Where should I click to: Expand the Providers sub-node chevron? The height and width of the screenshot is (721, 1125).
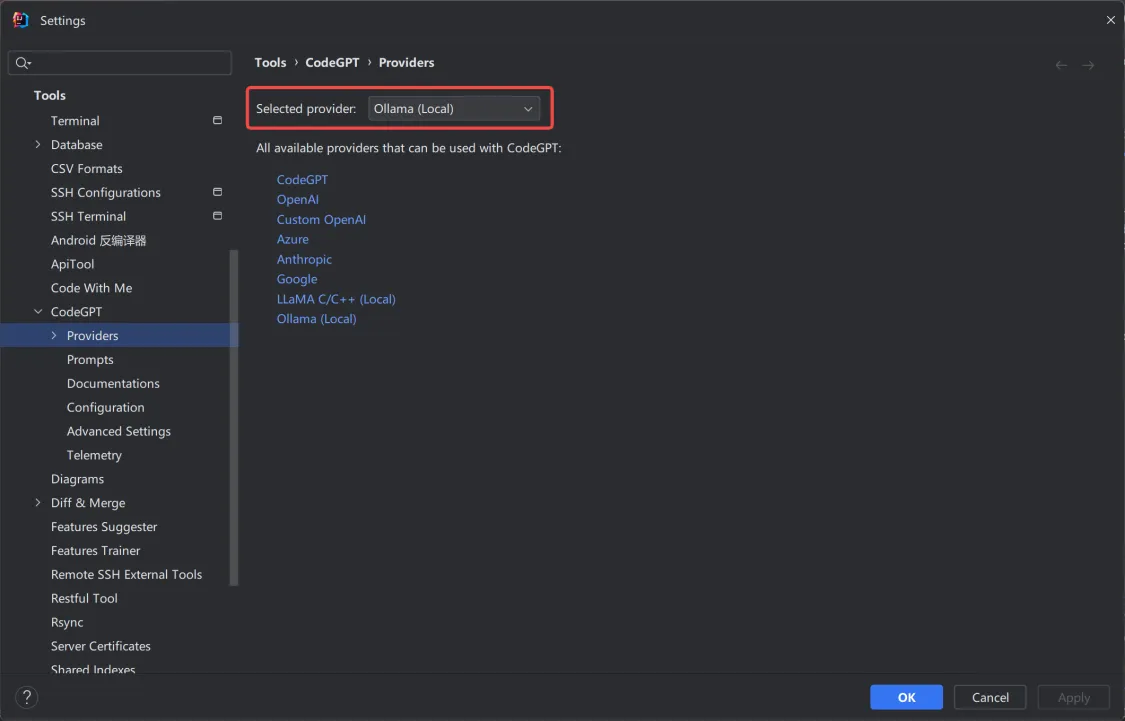pos(54,336)
